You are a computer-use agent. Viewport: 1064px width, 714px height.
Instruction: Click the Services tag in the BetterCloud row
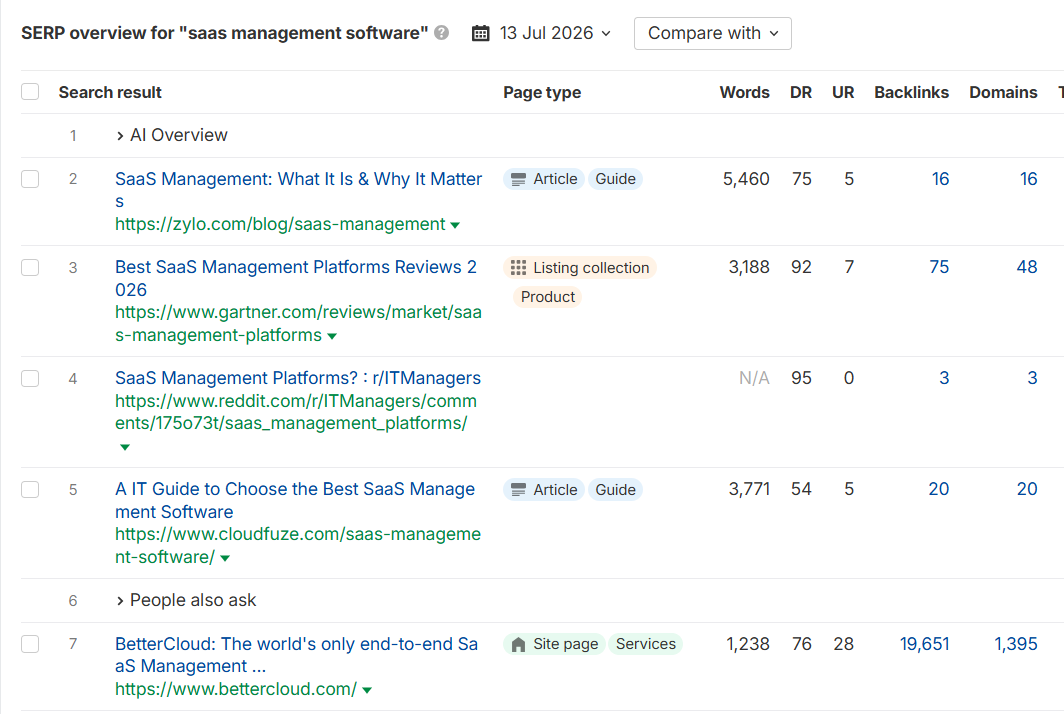pyautogui.click(x=645, y=644)
